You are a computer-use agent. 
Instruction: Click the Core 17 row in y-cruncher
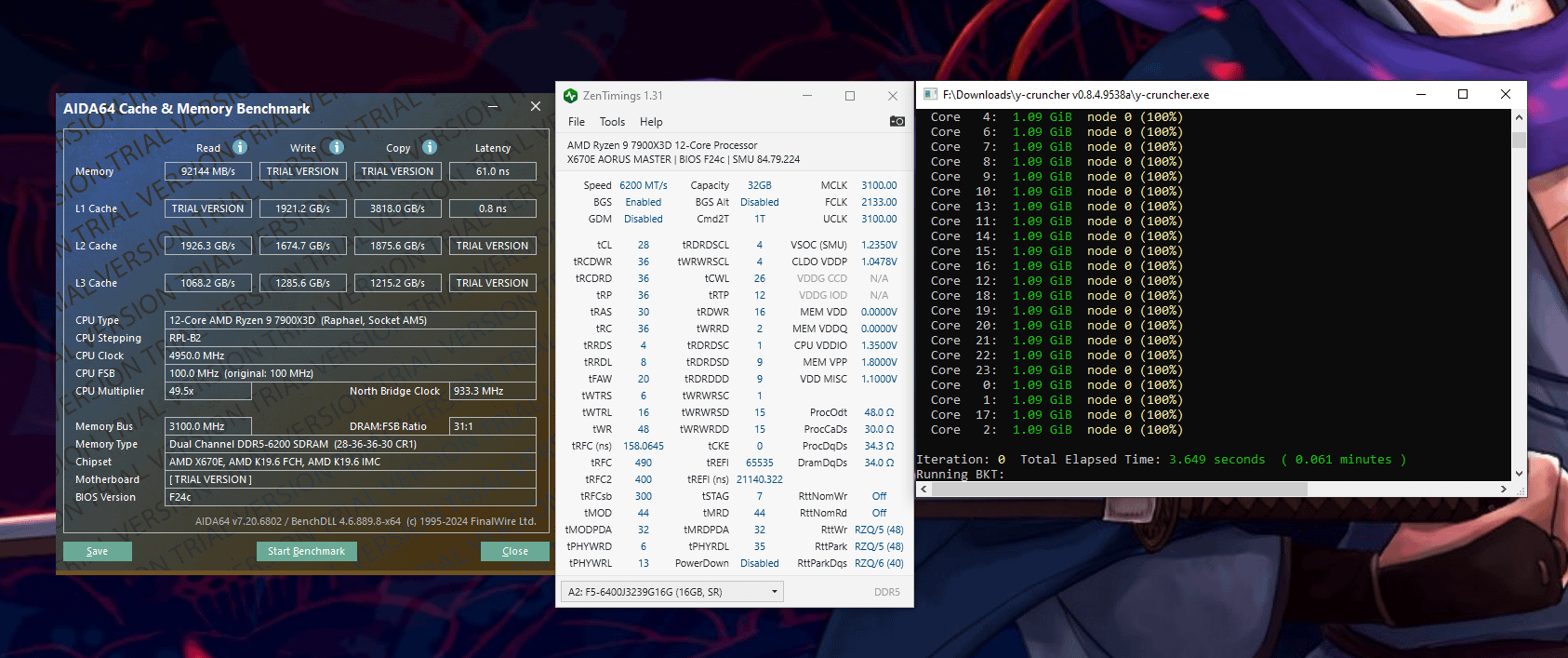1056,415
